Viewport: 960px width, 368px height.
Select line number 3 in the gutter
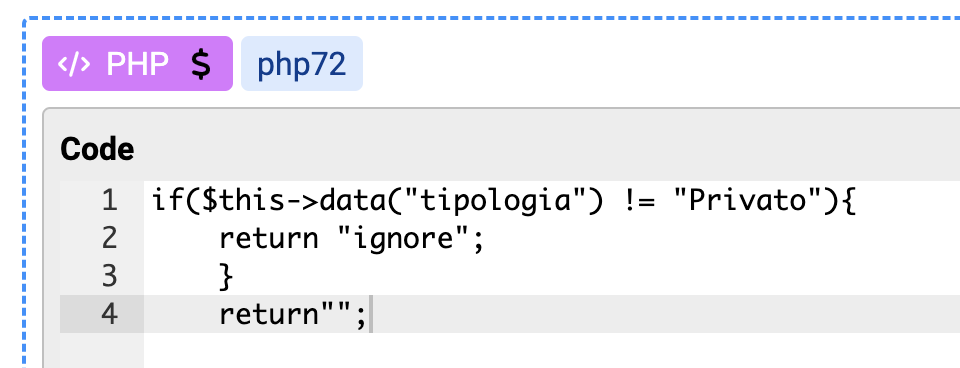109,276
